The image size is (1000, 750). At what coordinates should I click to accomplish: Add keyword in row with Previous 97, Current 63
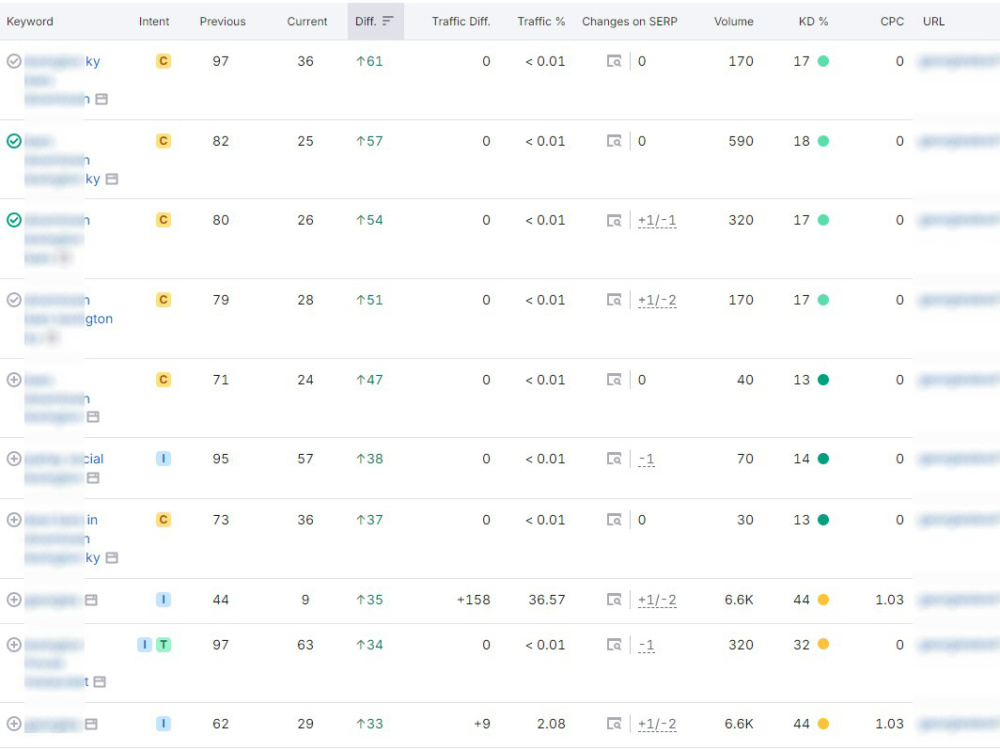14,645
